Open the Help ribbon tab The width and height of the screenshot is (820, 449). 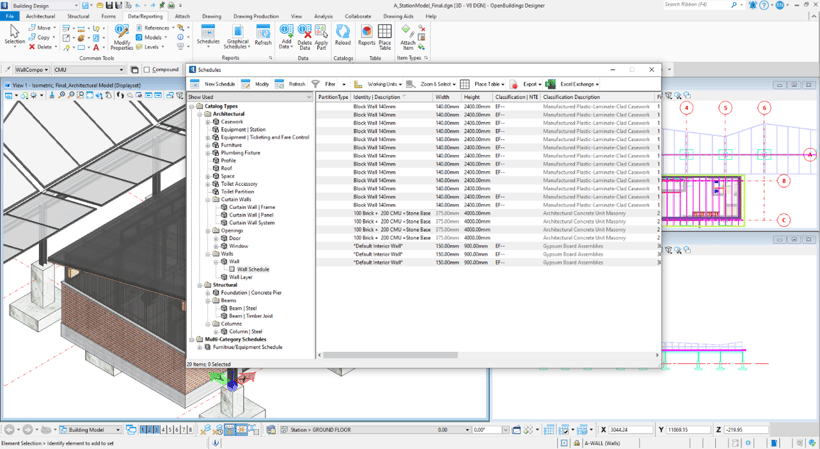(431, 16)
